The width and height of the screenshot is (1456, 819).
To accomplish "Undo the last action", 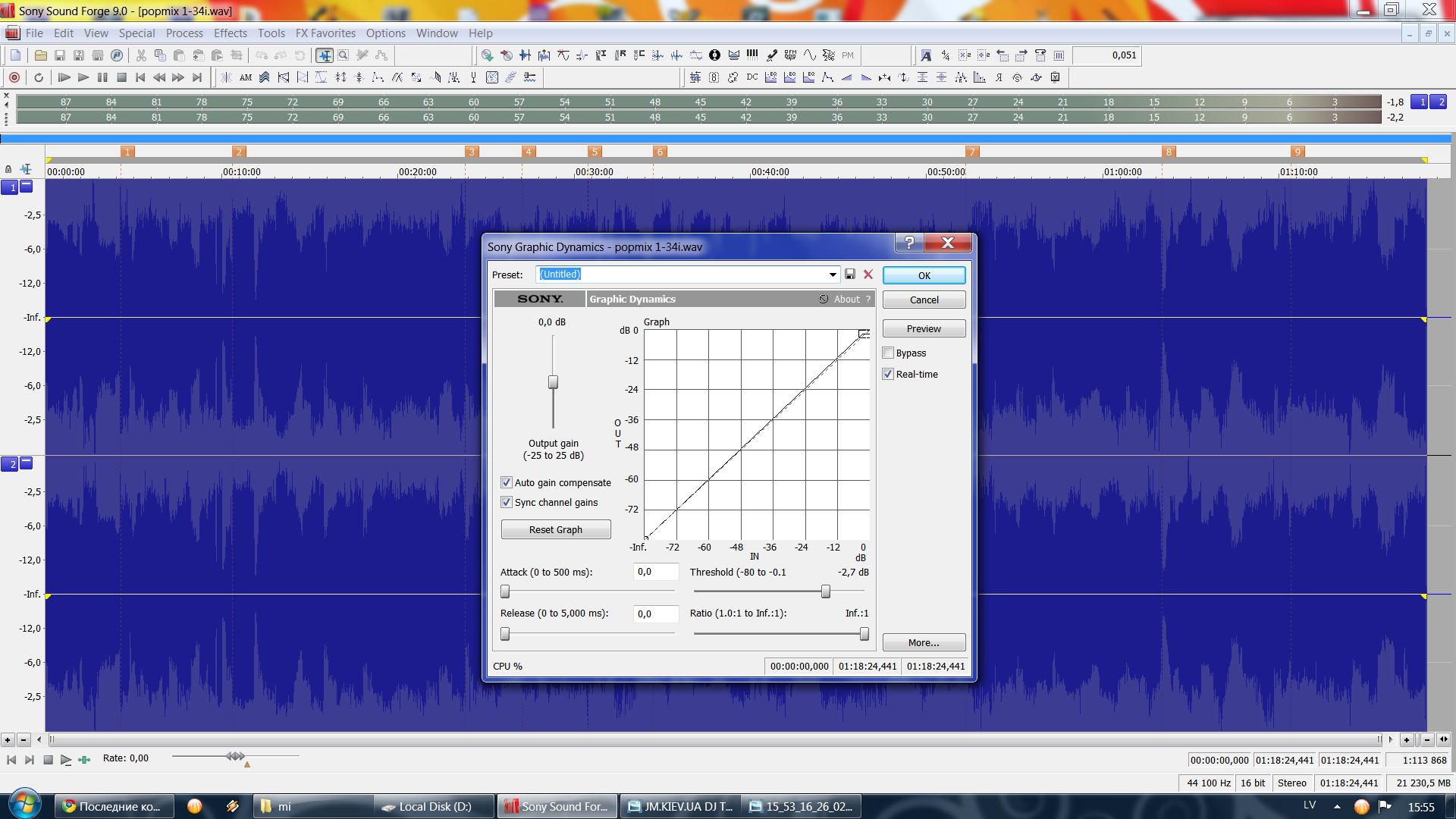I will tap(262, 55).
